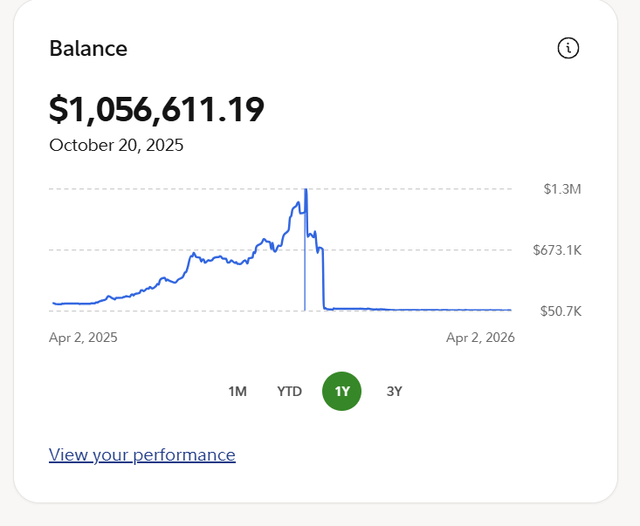The width and height of the screenshot is (640, 526).
Task: Click the Apr 2, 2025 start date
Action: point(83,338)
